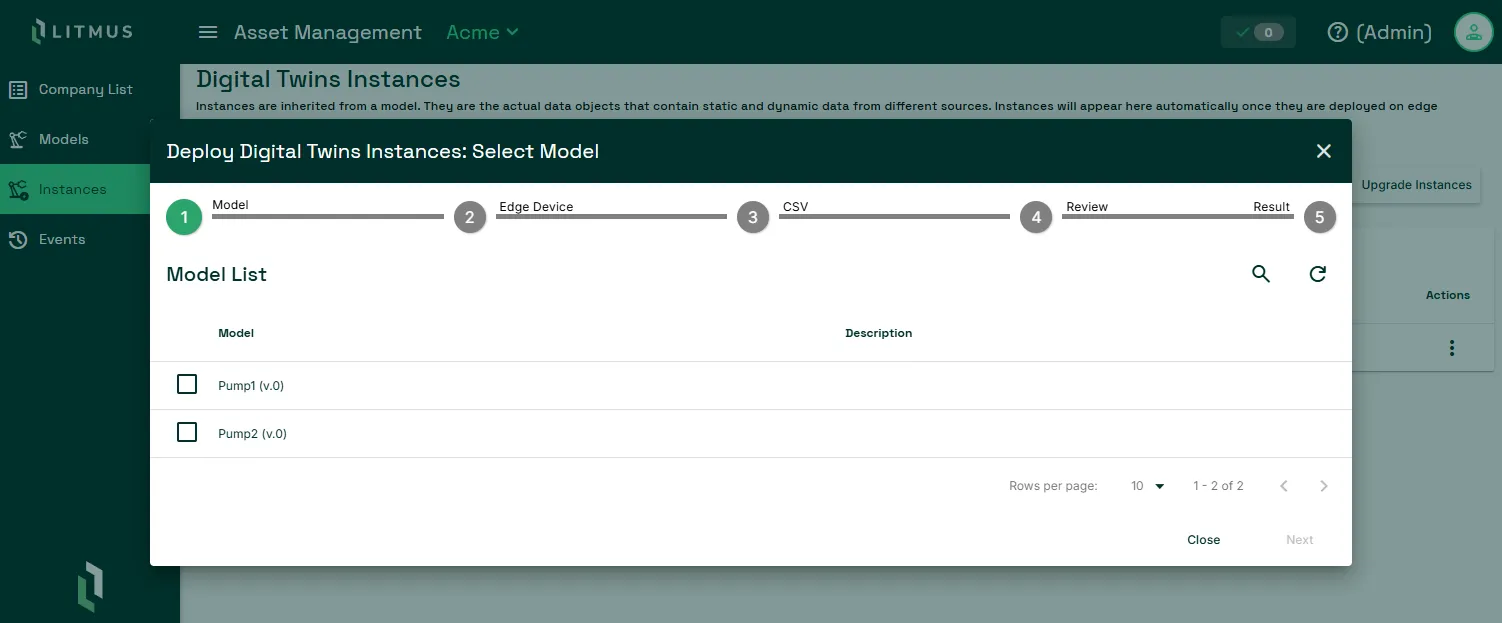1502x623 pixels.
Task: Open Events in sidebar
Action: point(62,239)
